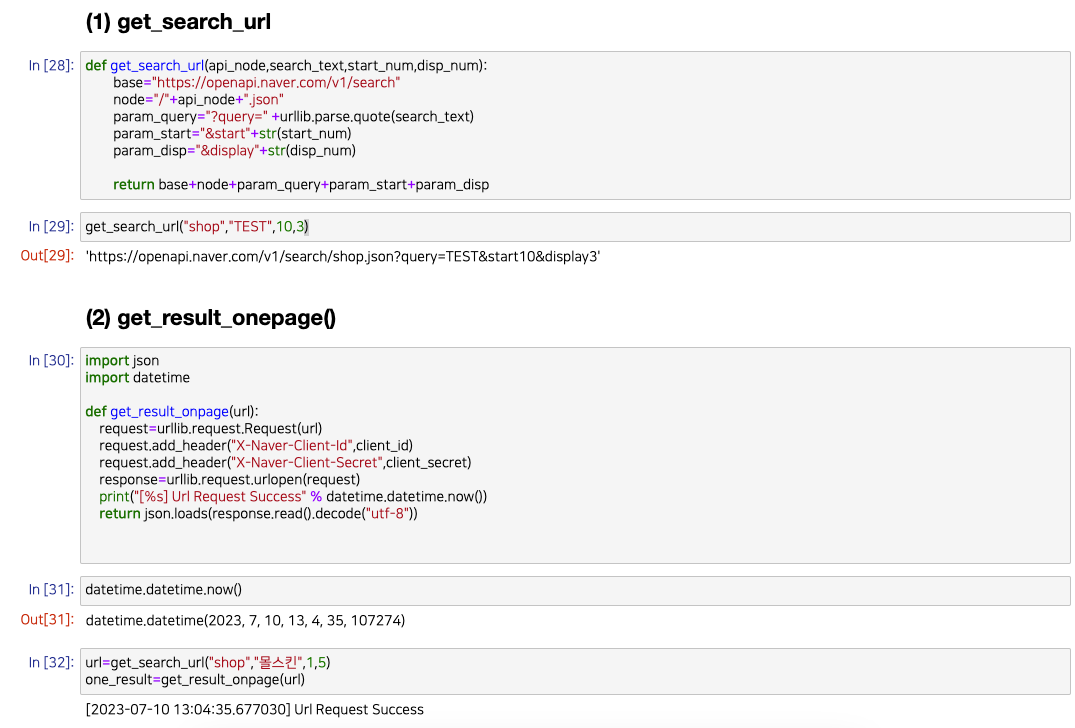
Task: Click the In [31] cell prompt
Action: (x=51, y=589)
